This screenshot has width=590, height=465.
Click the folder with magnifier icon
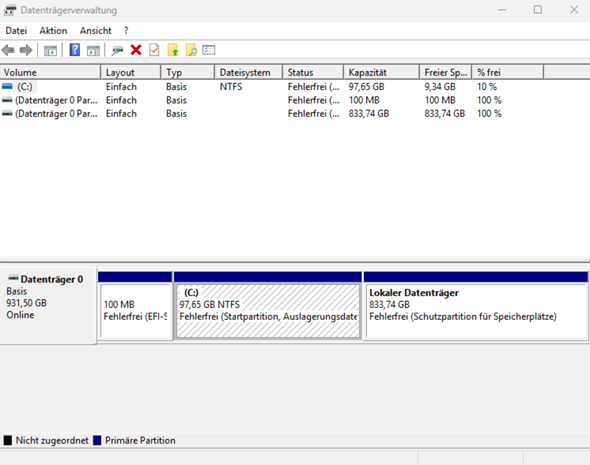tap(191, 50)
